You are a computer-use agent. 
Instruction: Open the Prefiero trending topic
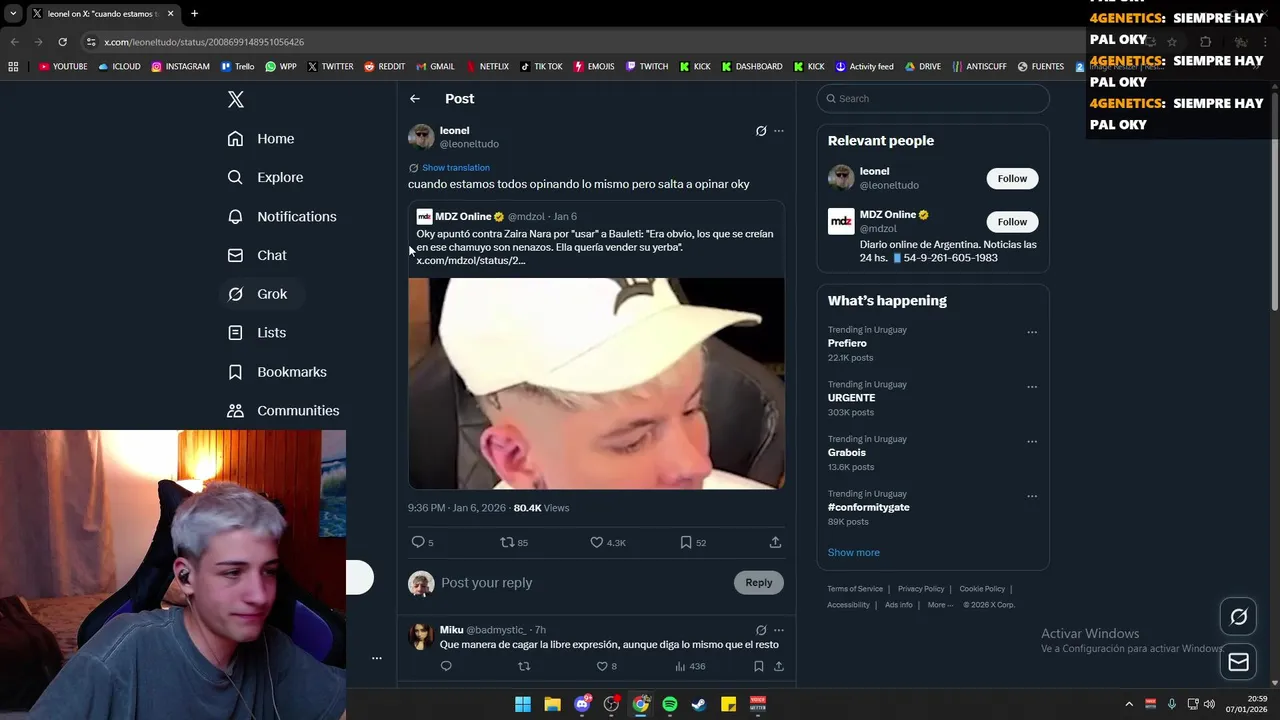coord(847,343)
